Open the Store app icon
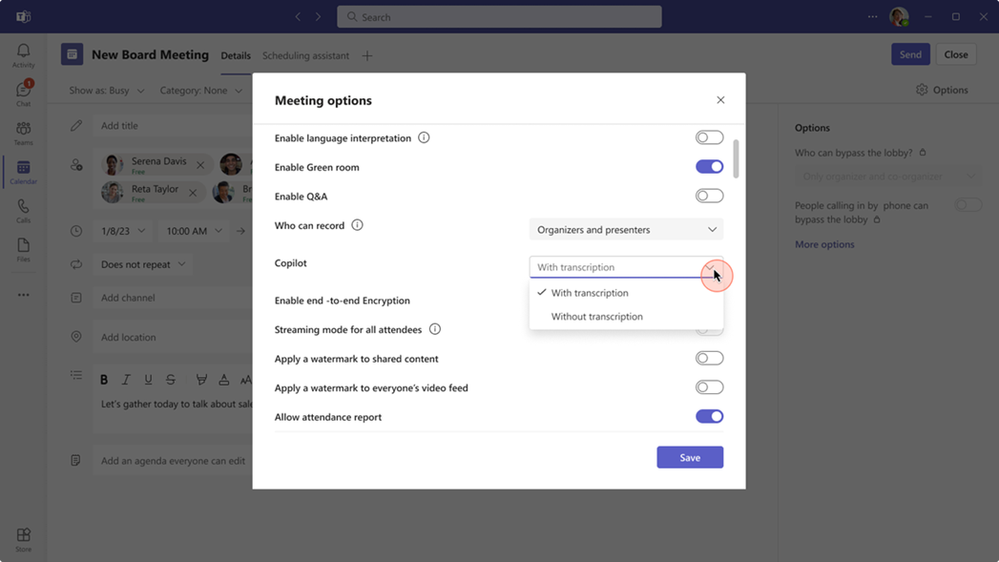The image size is (999, 562). pyautogui.click(x=23, y=540)
